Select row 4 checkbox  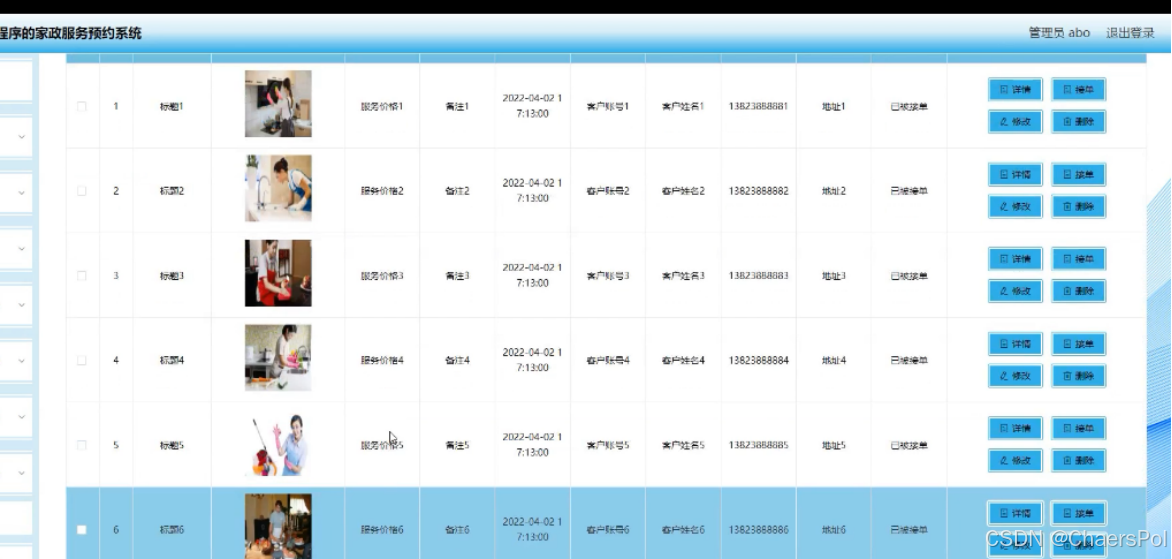click(x=81, y=360)
